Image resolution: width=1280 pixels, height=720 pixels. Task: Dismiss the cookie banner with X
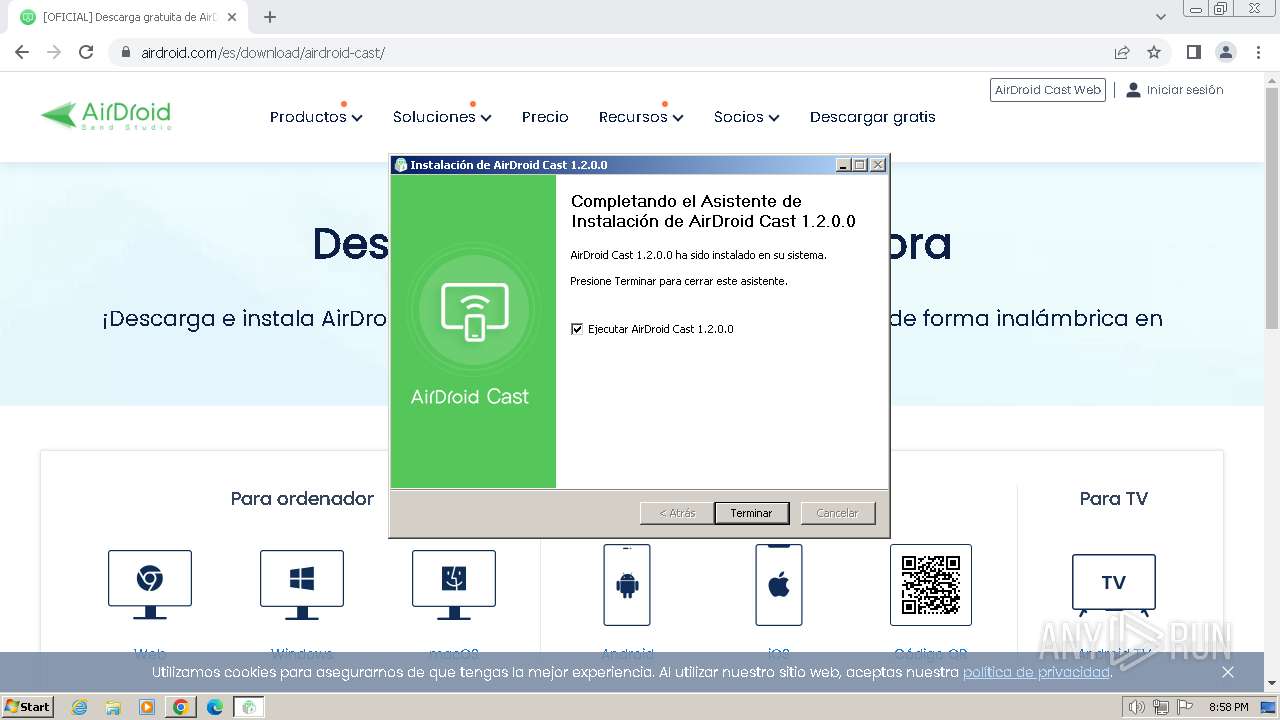tap(1228, 672)
